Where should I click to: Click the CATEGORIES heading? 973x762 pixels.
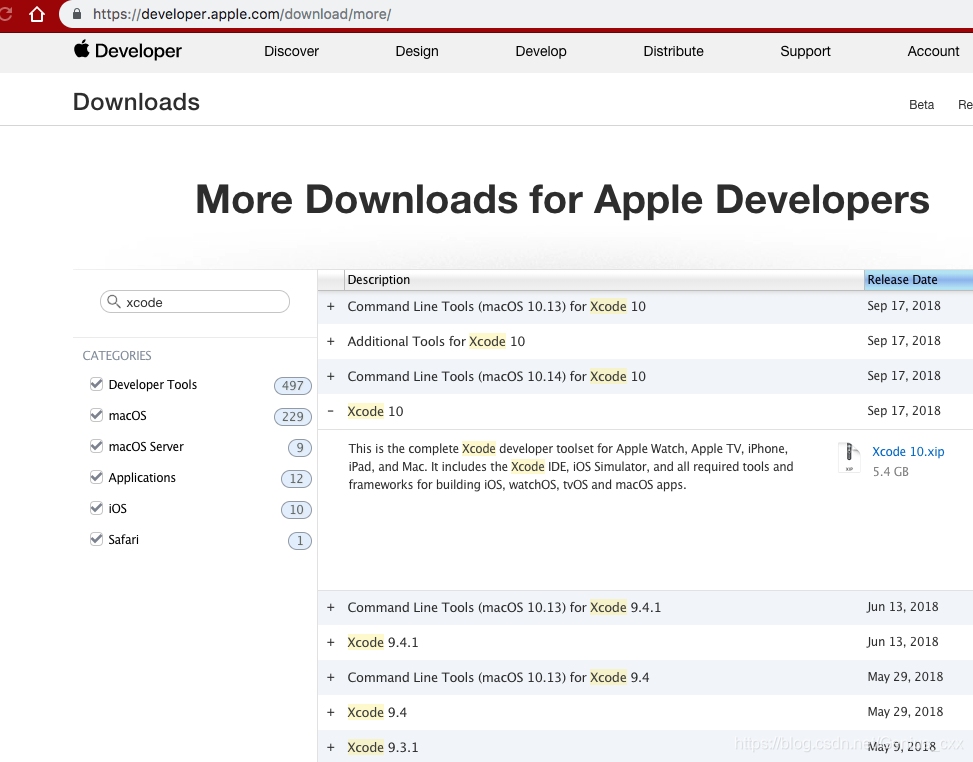[x=117, y=356]
